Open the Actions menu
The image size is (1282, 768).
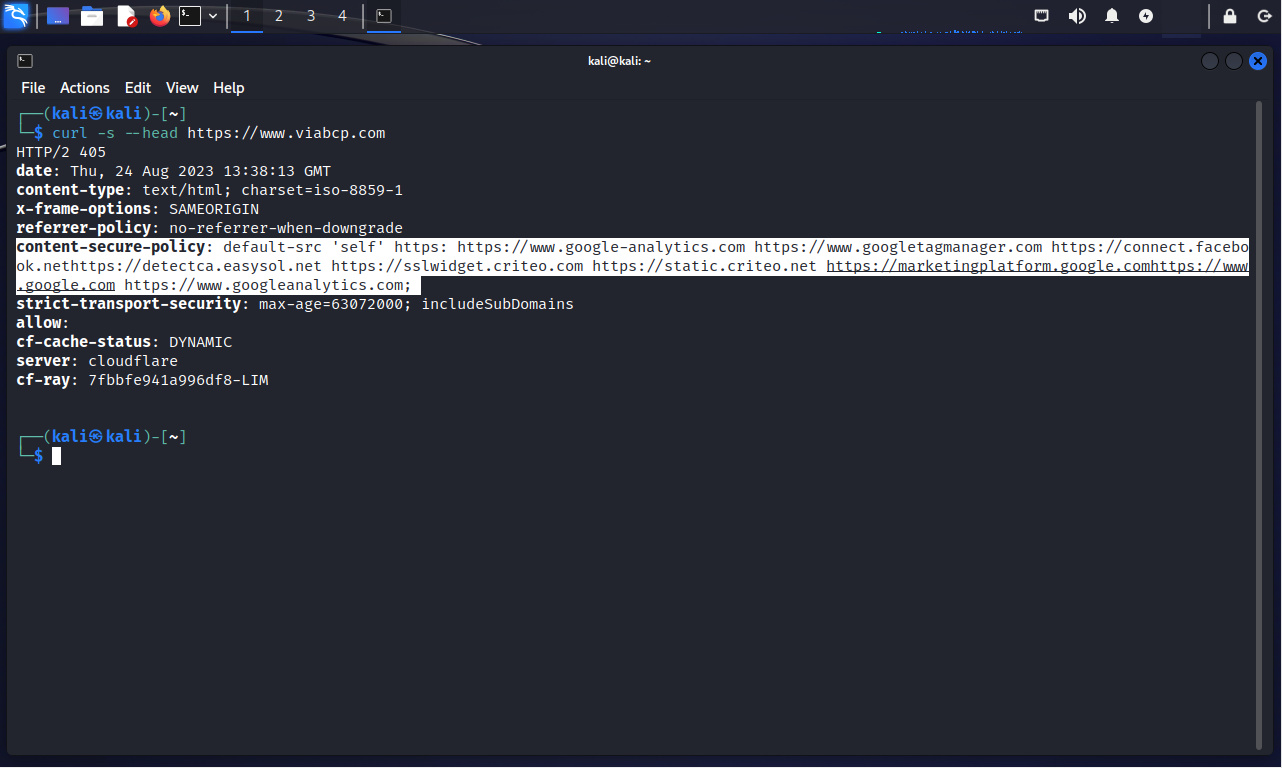[85, 88]
